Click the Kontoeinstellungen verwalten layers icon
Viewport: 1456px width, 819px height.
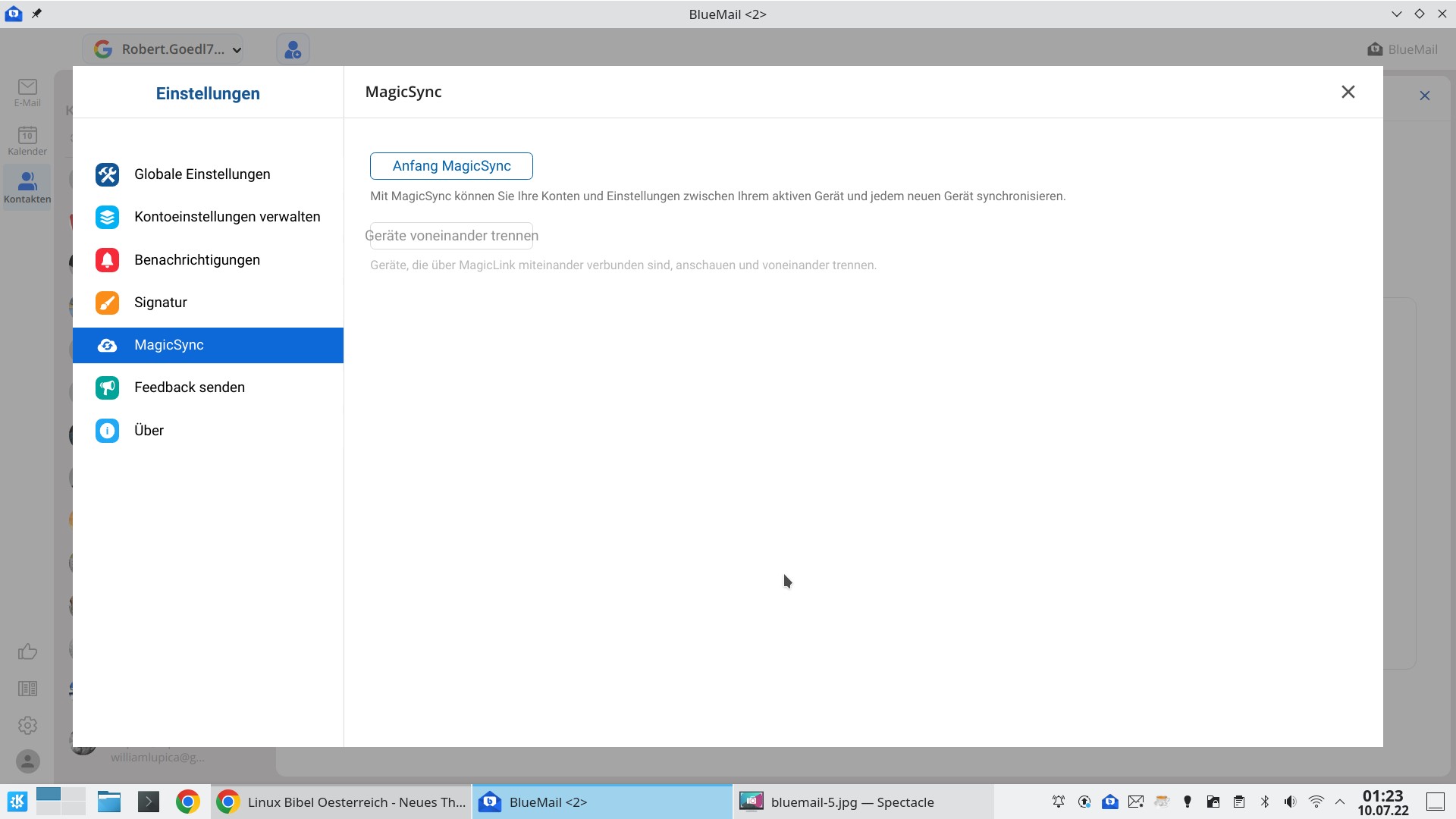click(x=107, y=217)
